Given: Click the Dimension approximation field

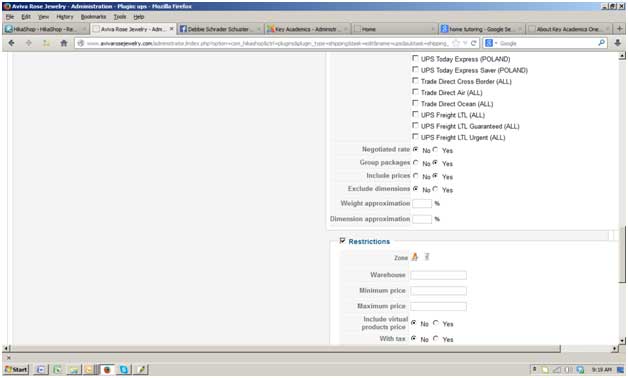Looking at the screenshot, I should pos(422,219).
